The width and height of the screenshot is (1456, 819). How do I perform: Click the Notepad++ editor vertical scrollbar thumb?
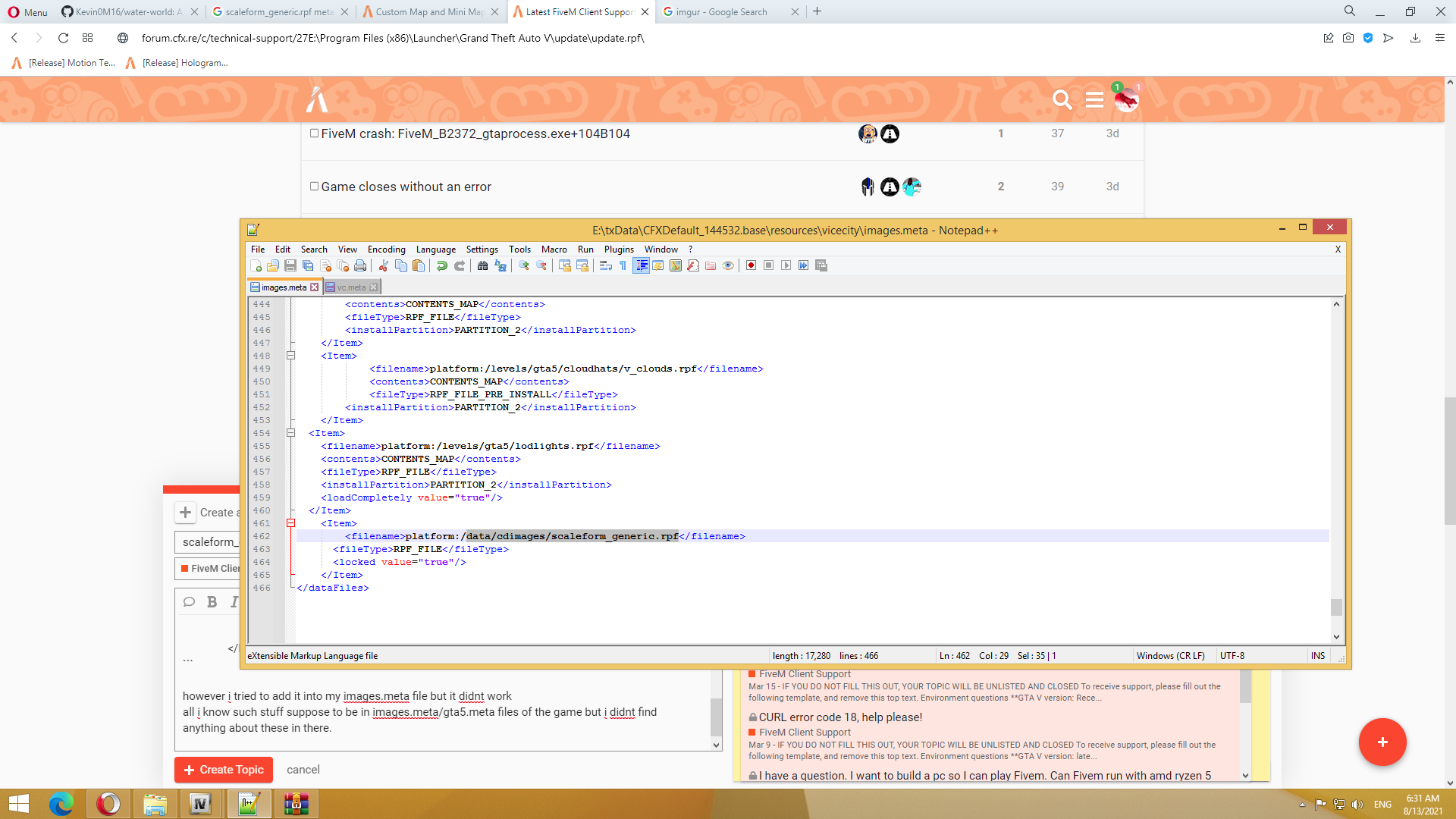[1336, 607]
